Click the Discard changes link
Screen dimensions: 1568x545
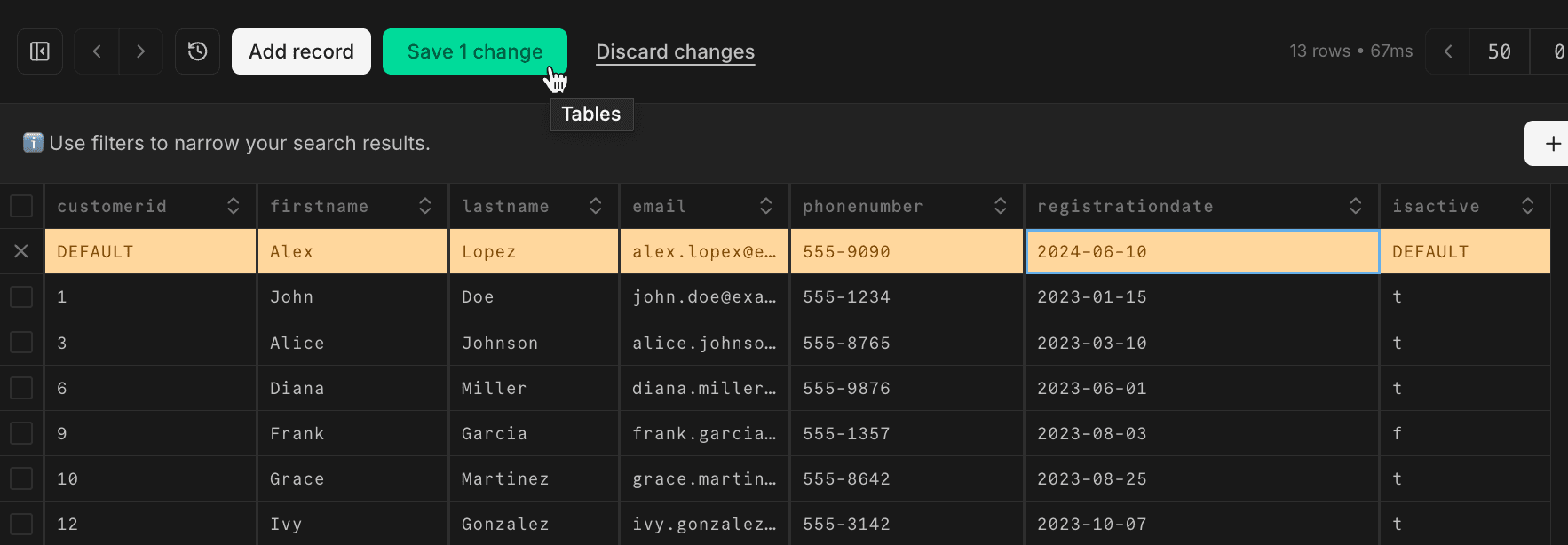point(675,51)
